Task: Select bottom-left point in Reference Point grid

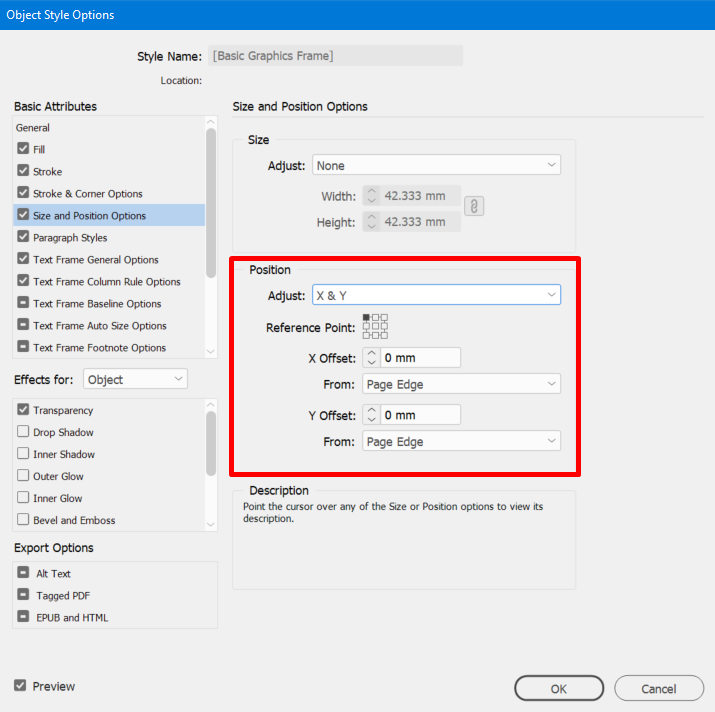Action: (366, 335)
